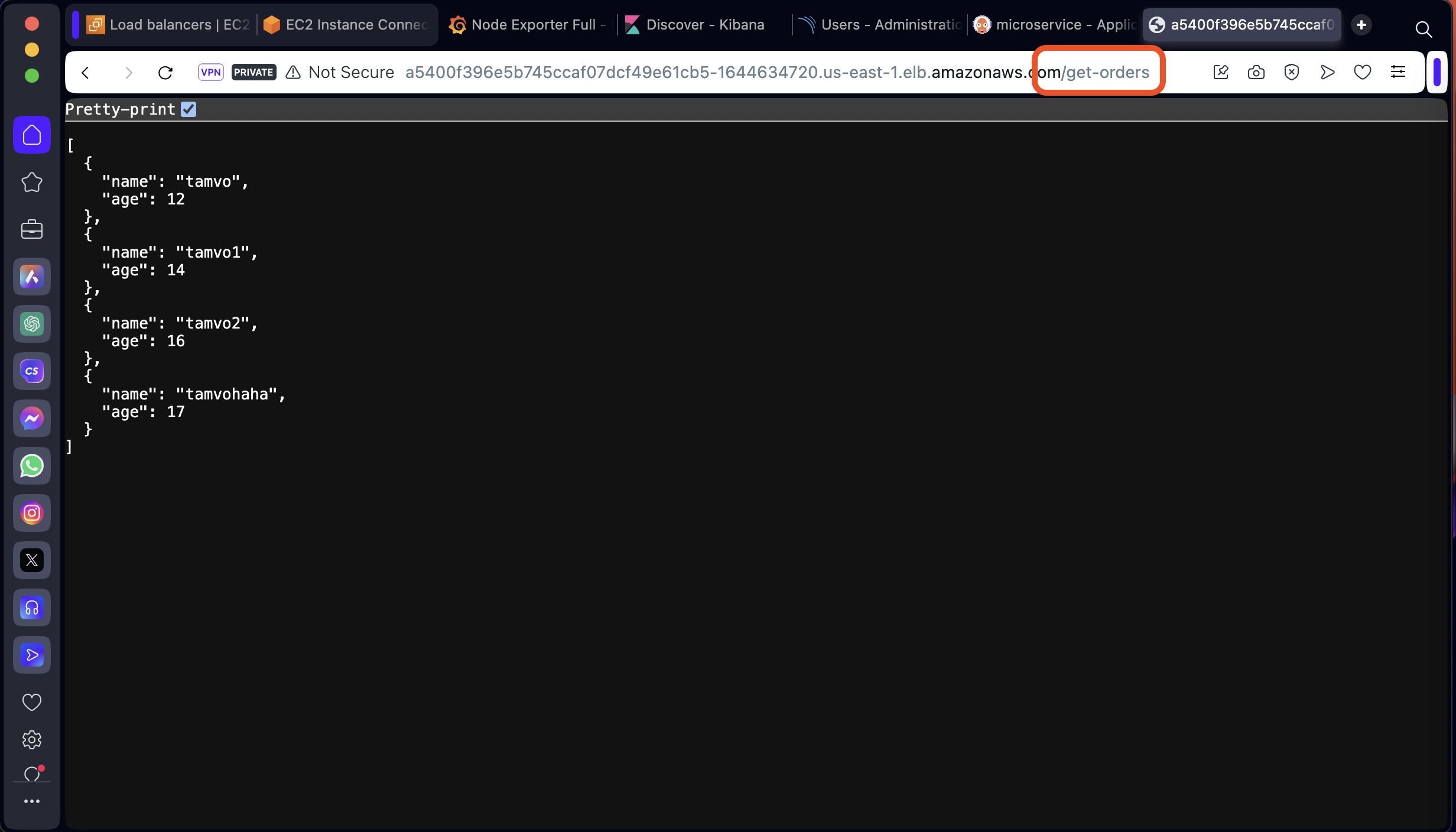
Task: Reload the current page
Action: pyautogui.click(x=165, y=72)
